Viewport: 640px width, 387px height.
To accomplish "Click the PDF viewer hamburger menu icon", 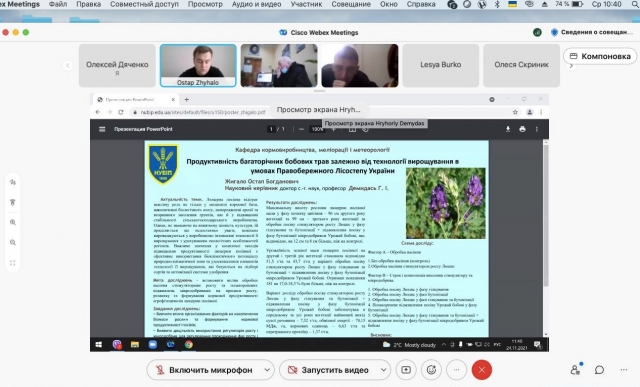I will 102,129.
